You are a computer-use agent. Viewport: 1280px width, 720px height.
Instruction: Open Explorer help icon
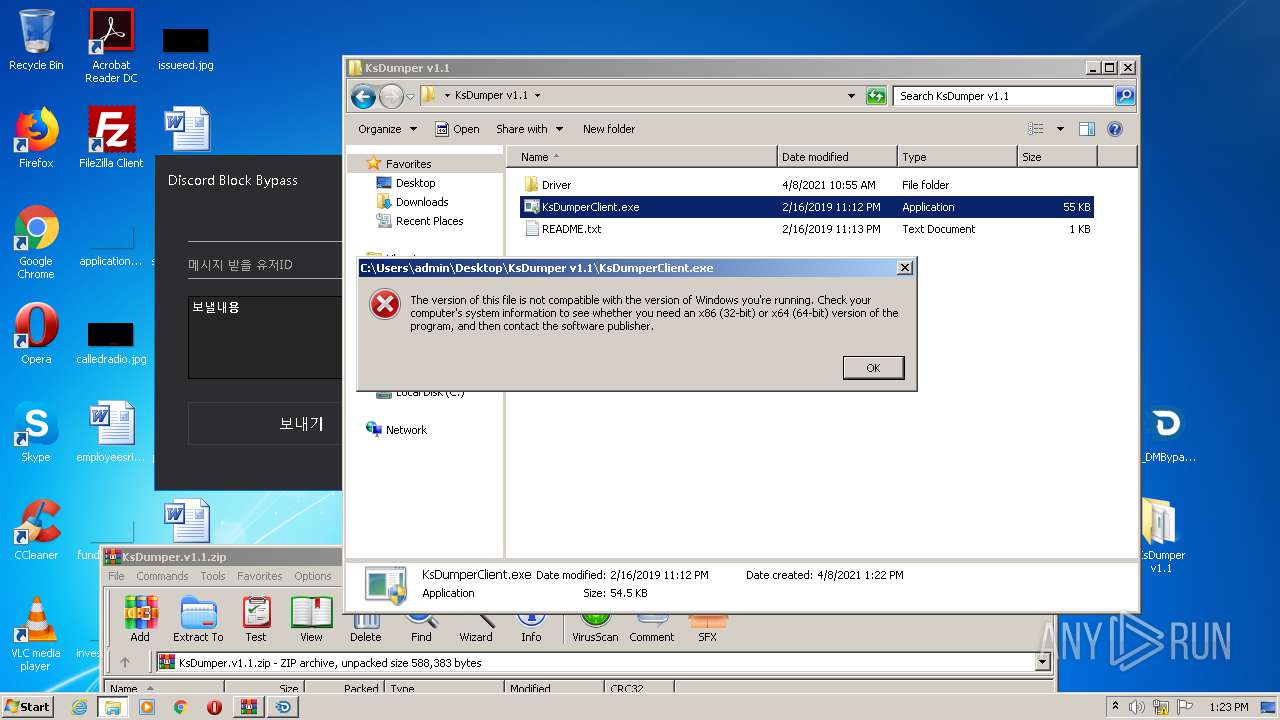click(x=1115, y=129)
